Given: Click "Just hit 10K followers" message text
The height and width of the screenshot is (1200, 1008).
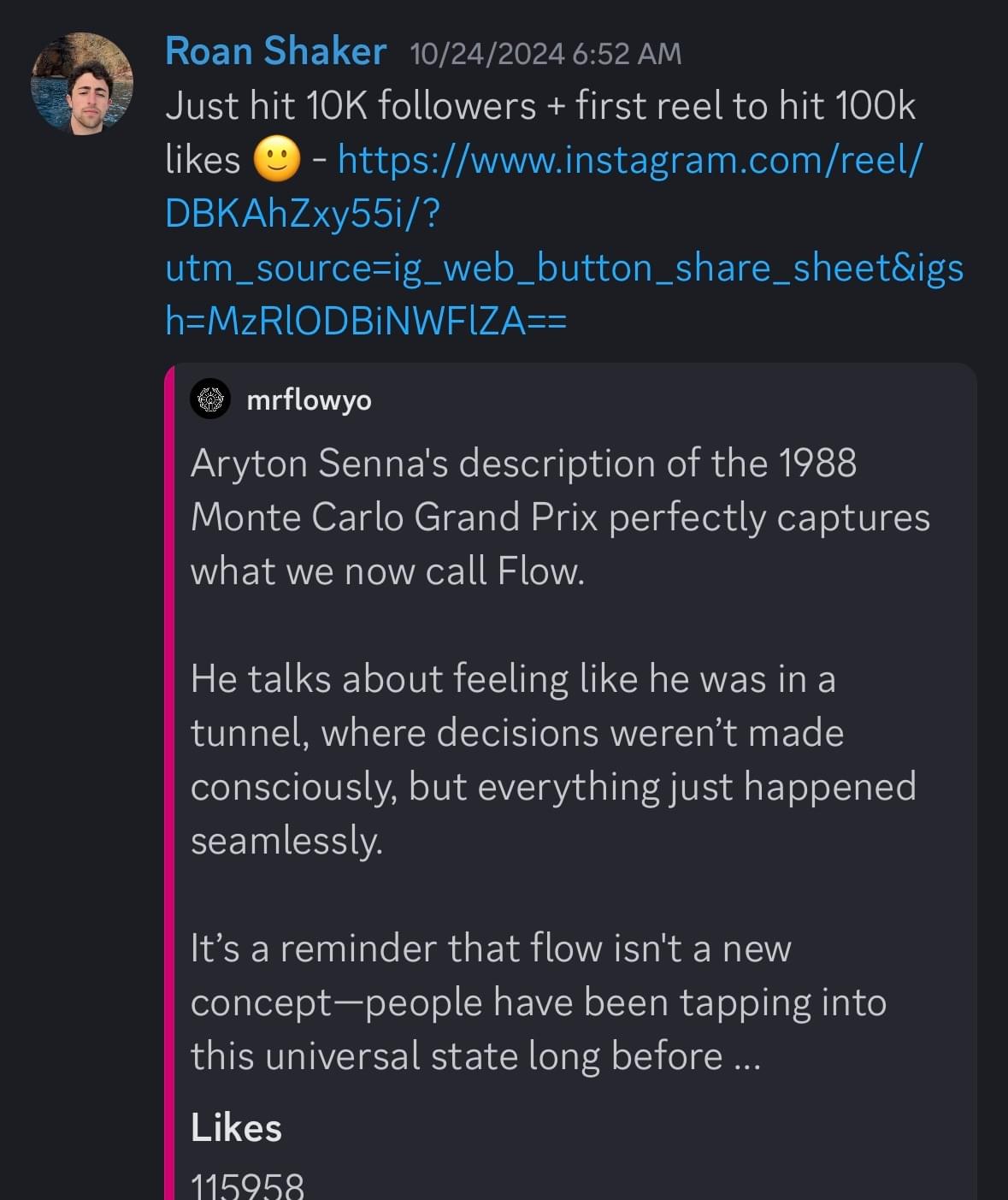Looking at the screenshot, I should 351,107.
